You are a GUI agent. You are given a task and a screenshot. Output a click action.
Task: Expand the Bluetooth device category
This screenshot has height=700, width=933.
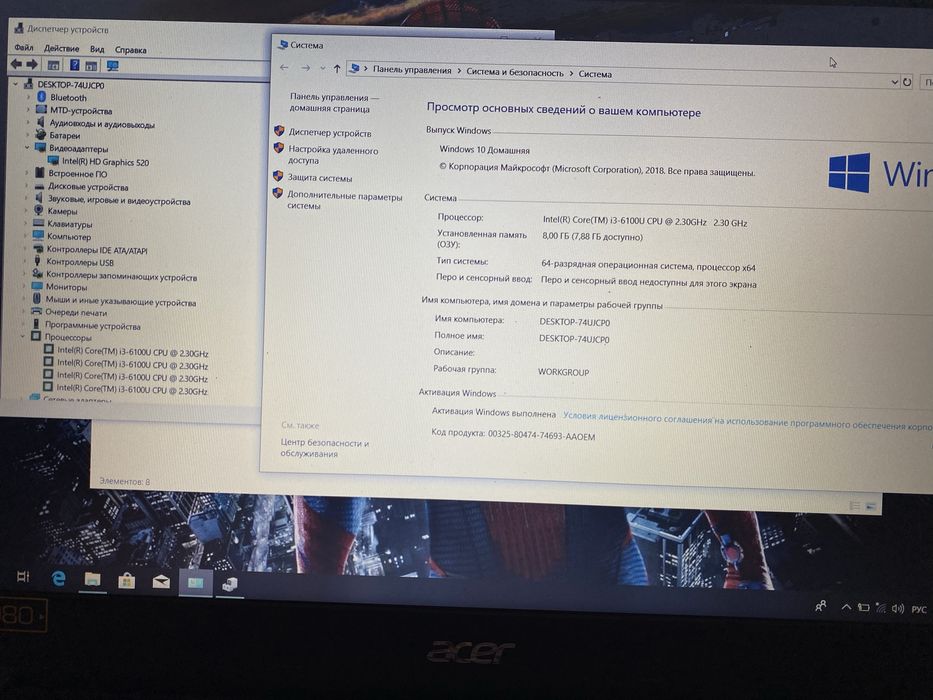(x=28, y=97)
